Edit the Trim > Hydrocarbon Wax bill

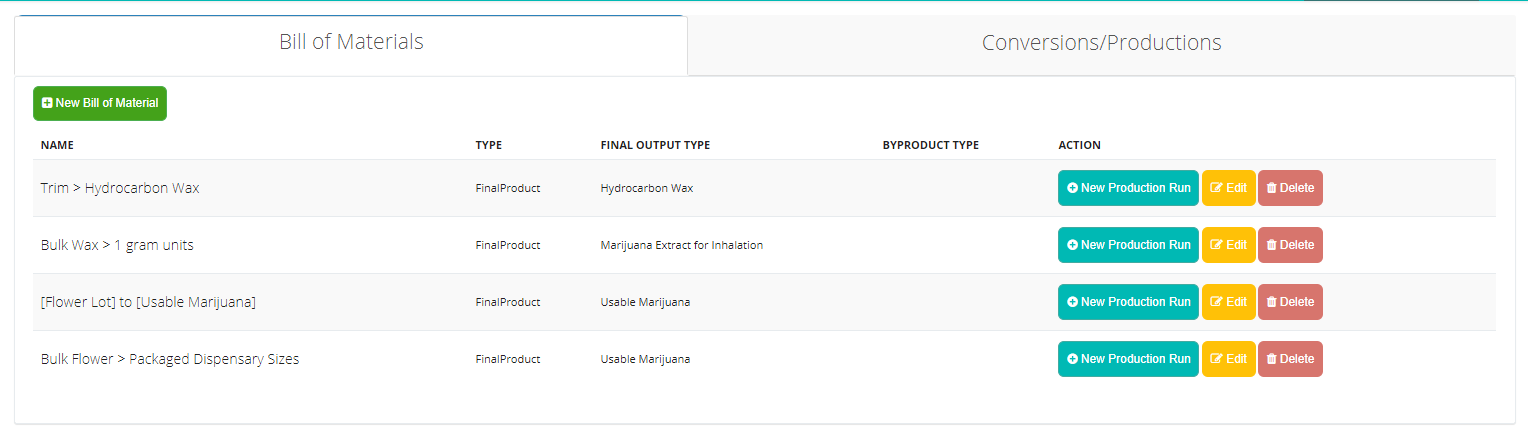[x=1228, y=188]
